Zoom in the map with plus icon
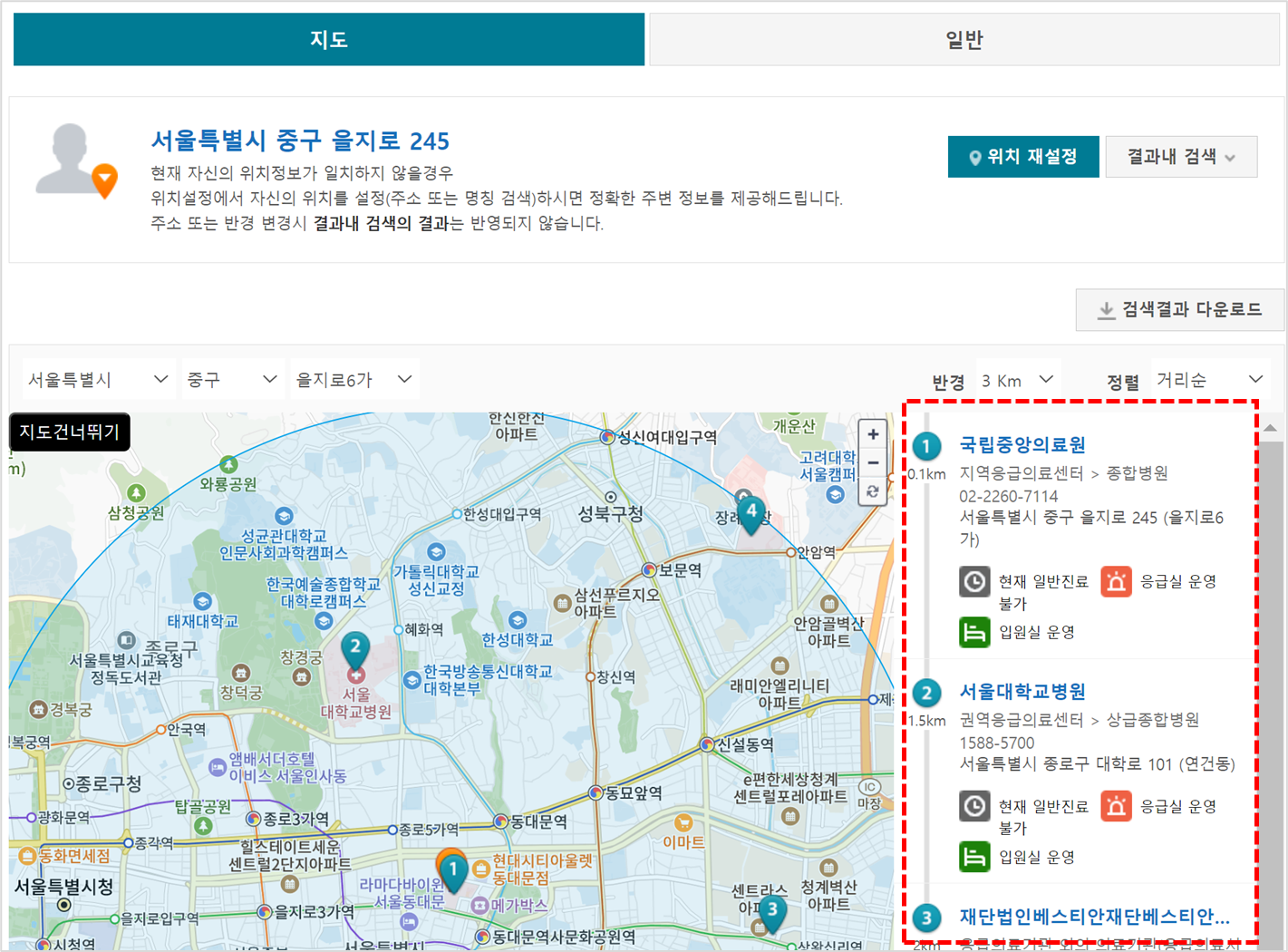This screenshot has height=952, width=1288. [x=872, y=434]
